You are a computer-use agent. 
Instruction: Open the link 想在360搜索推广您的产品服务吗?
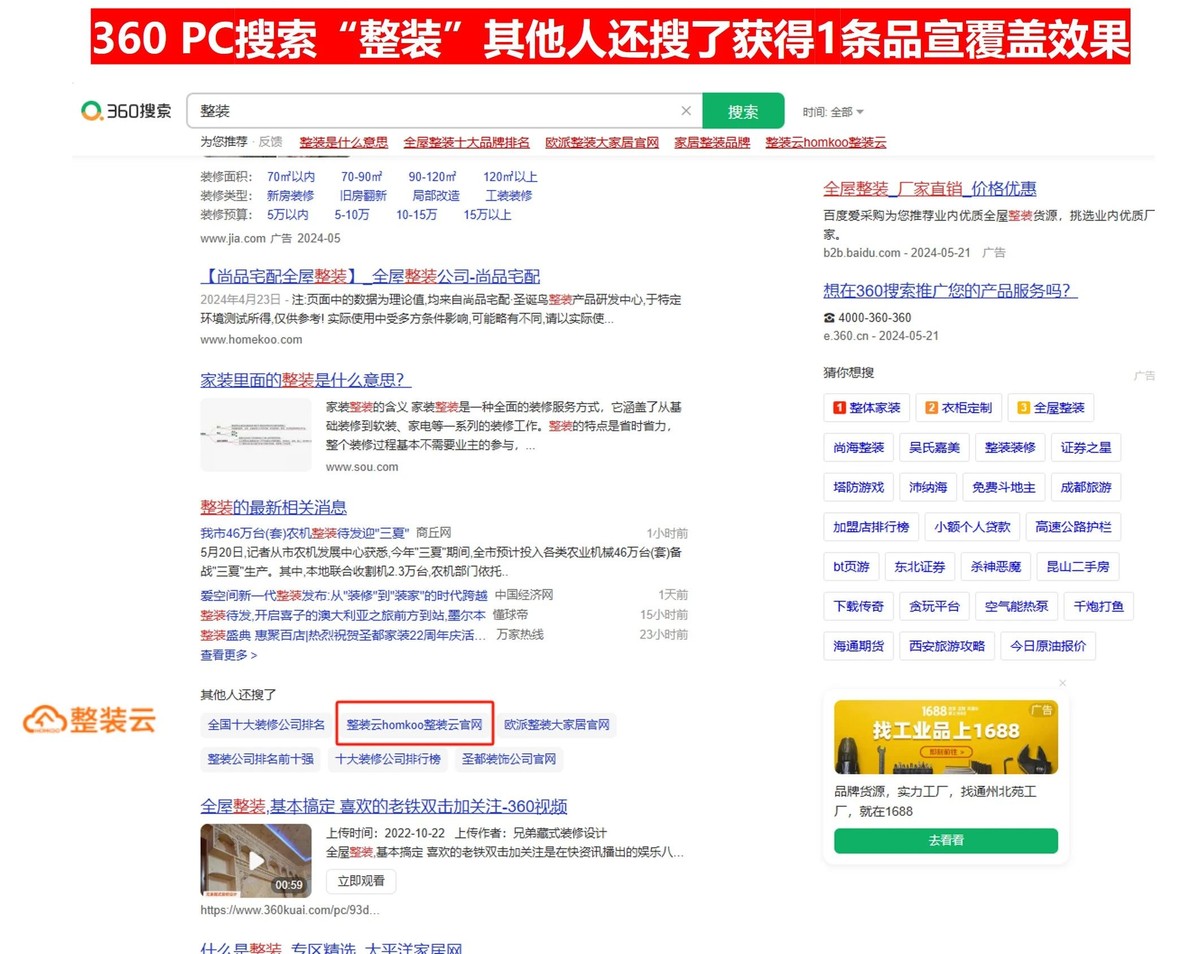pyautogui.click(x=950, y=291)
